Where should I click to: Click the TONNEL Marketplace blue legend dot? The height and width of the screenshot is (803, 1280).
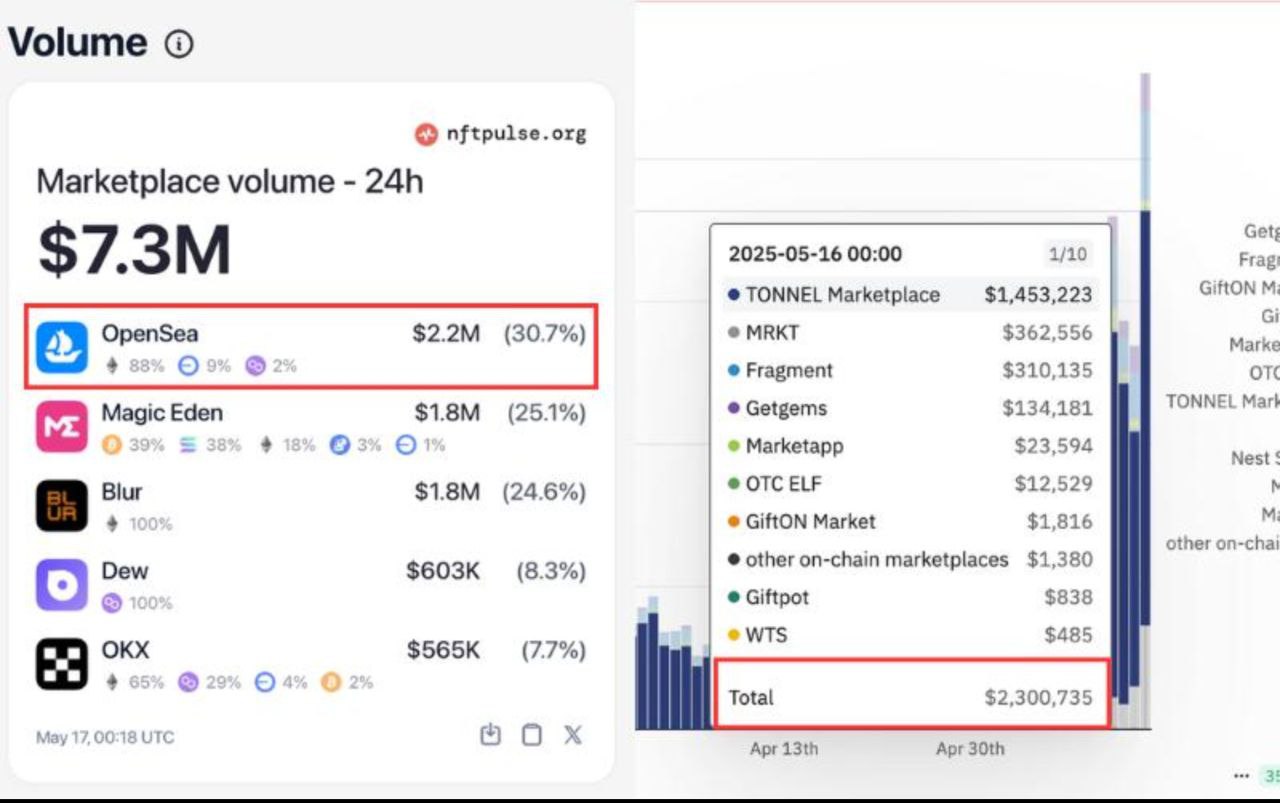point(734,295)
